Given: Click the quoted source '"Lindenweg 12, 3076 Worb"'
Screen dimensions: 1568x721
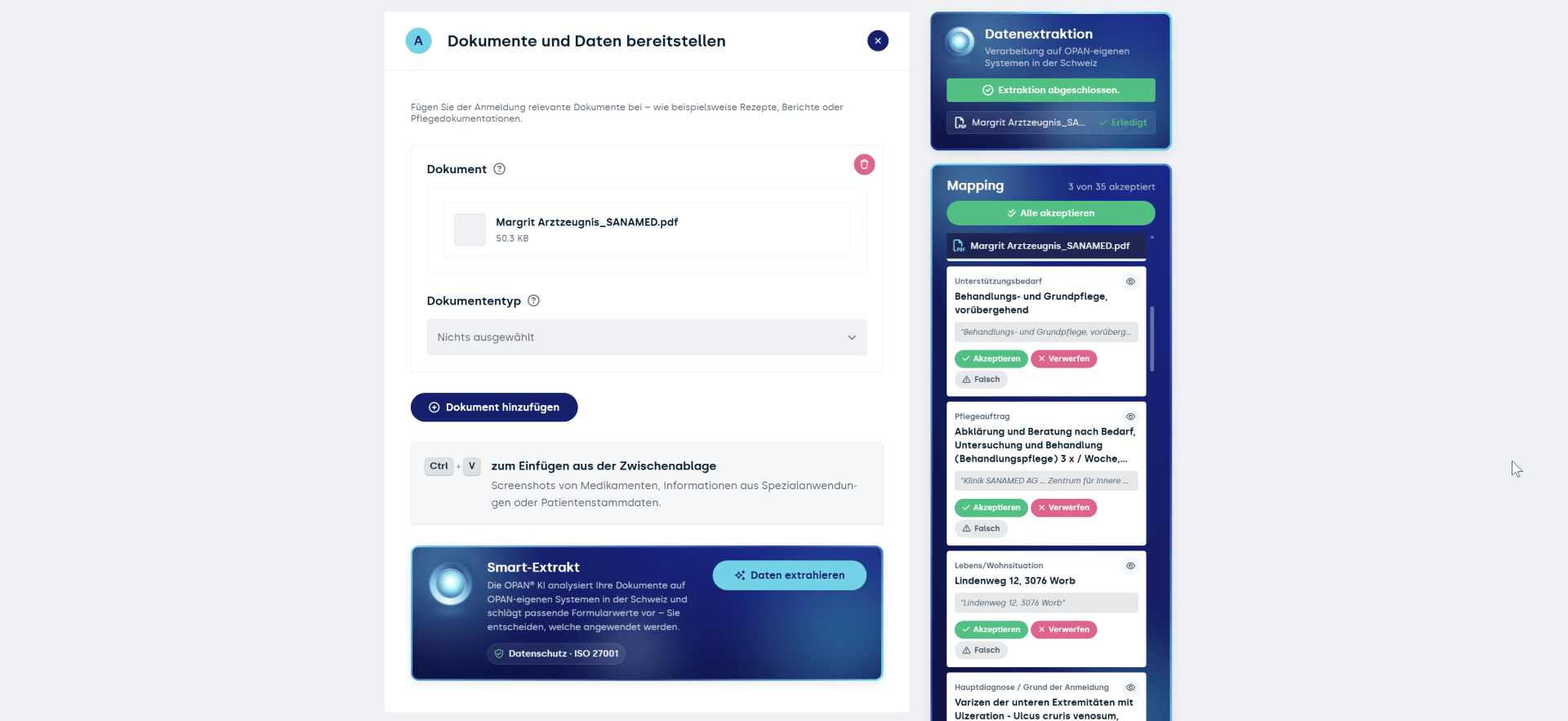Looking at the screenshot, I should [x=1046, y=603].
